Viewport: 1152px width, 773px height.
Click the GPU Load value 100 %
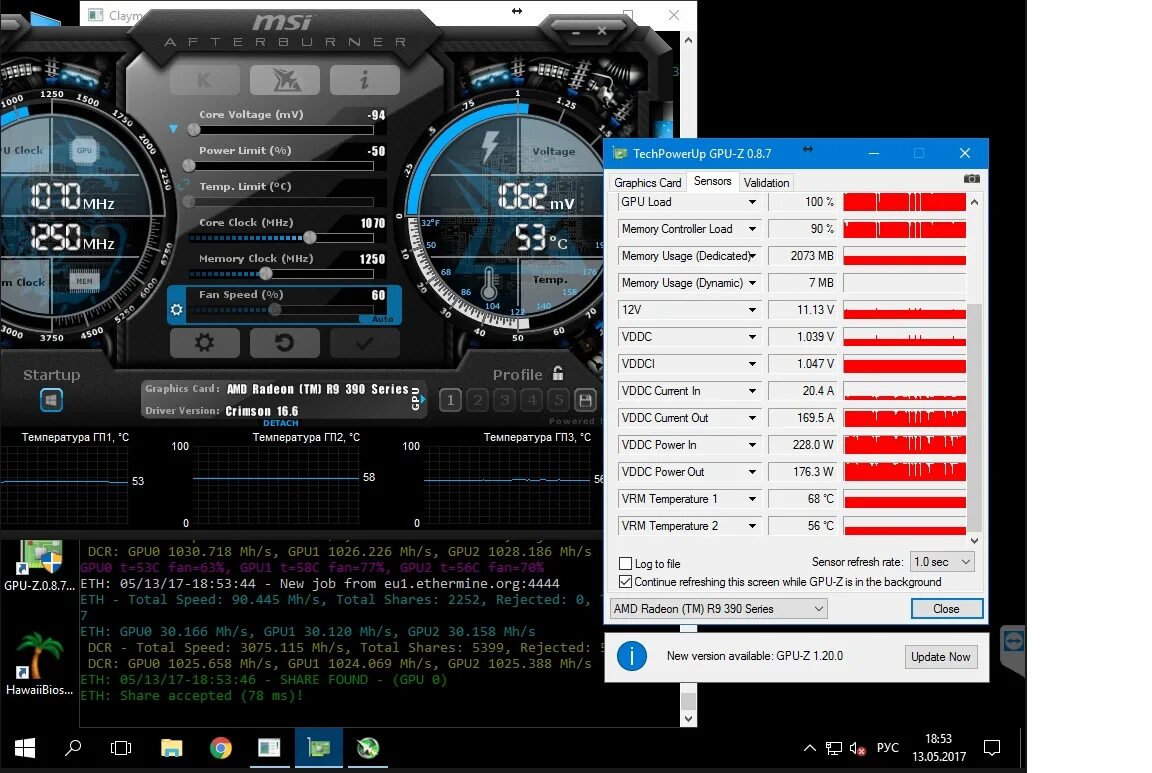click(802, 202)
